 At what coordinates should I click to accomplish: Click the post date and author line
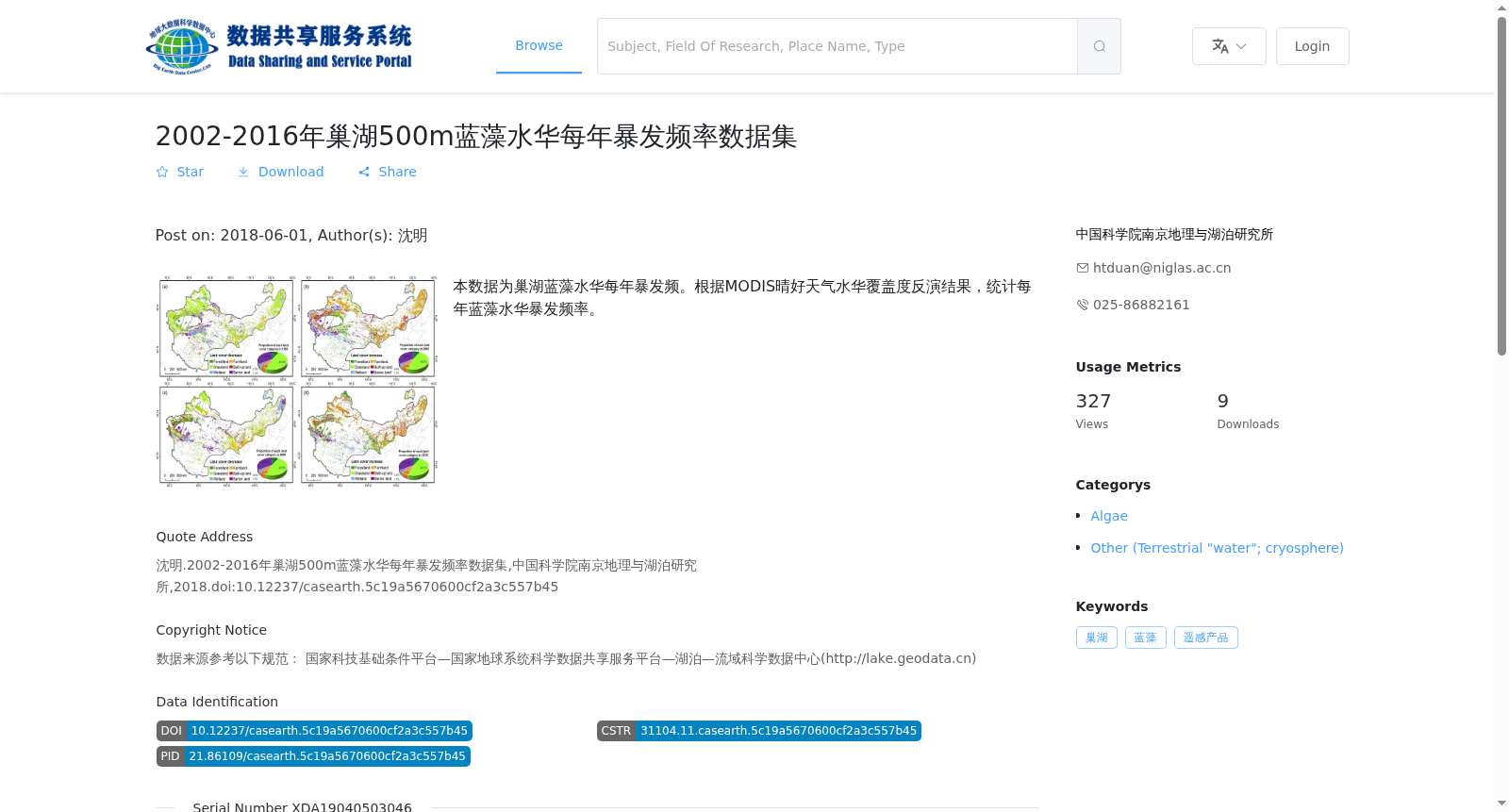[291, 235]
